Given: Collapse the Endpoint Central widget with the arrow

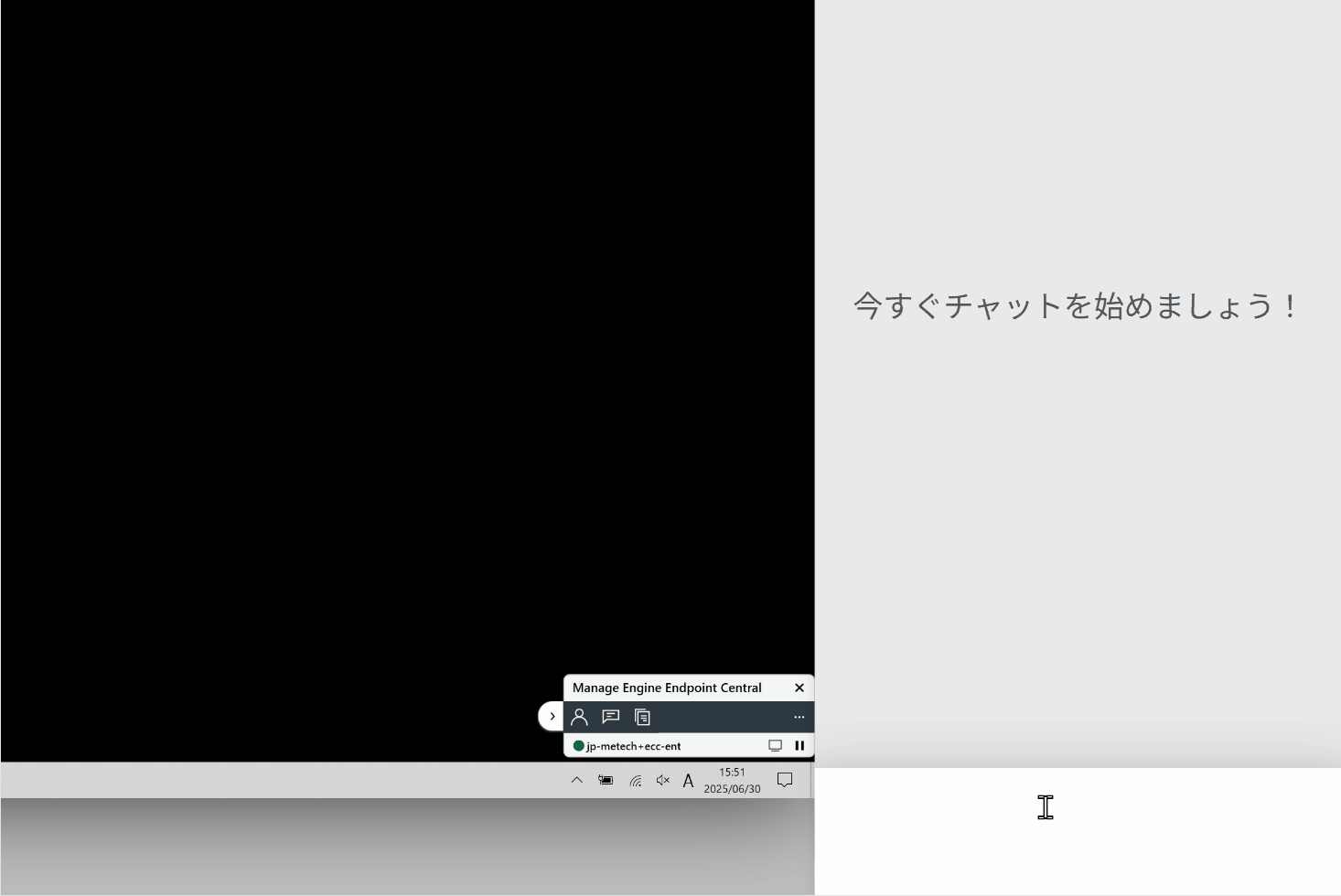Looking at the screenshot, I should click(x=552, y=716).
